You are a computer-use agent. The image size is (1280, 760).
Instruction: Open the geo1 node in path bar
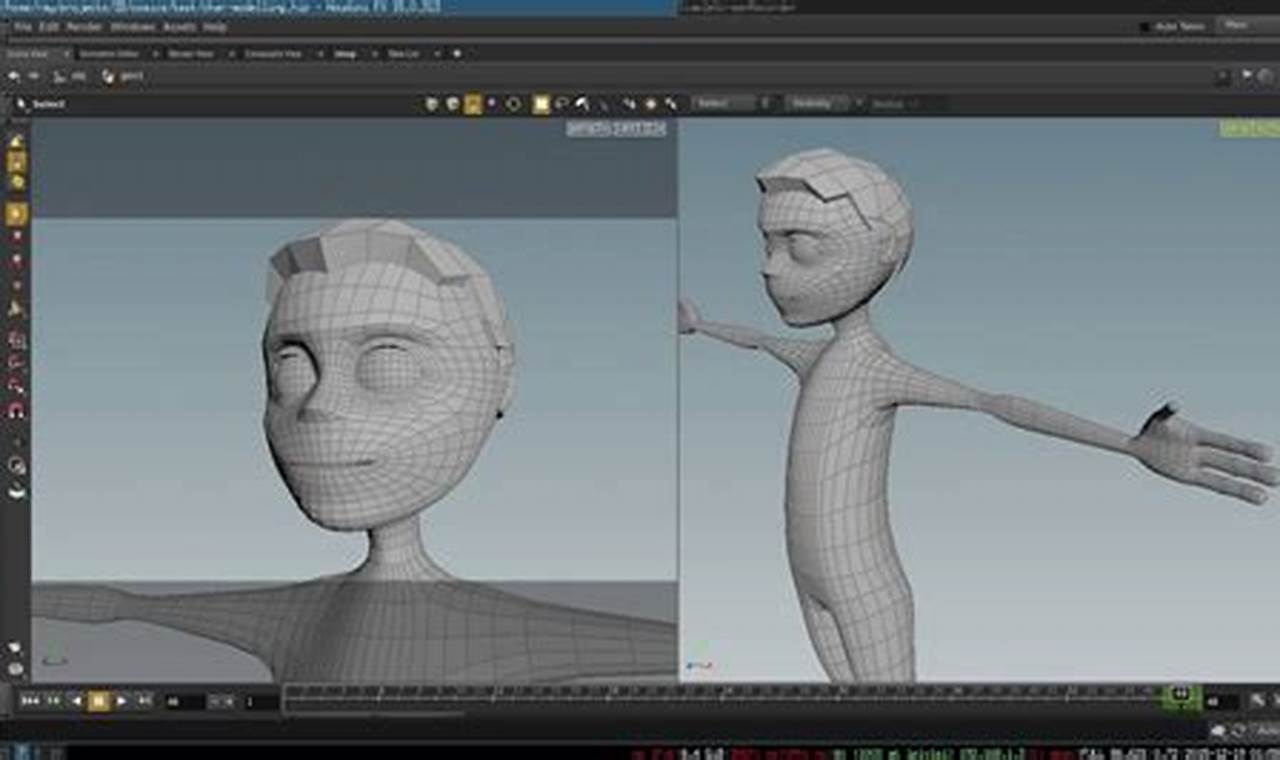[124, 76]
